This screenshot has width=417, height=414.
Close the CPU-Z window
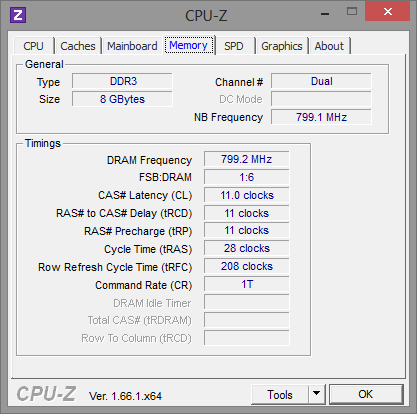pyautogui.click(x=387, y=11)
